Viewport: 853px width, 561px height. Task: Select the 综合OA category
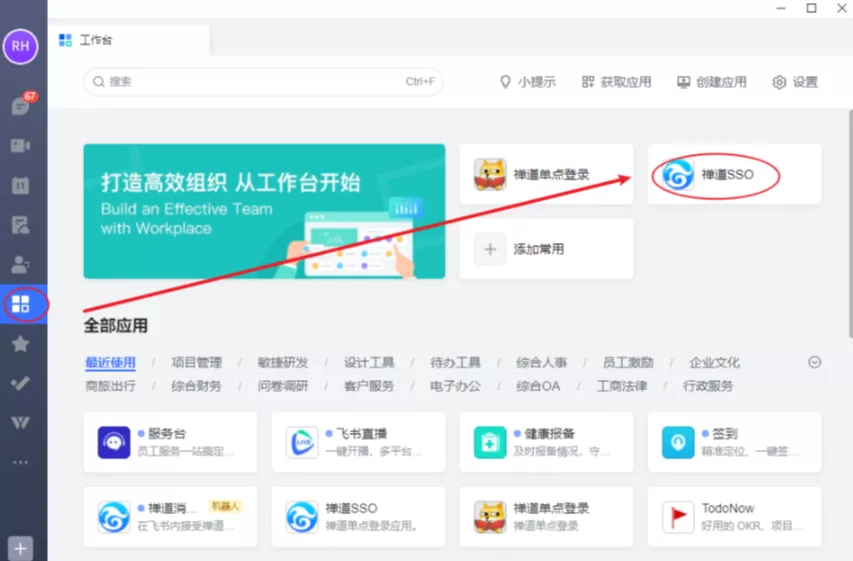tap(538, 386)
